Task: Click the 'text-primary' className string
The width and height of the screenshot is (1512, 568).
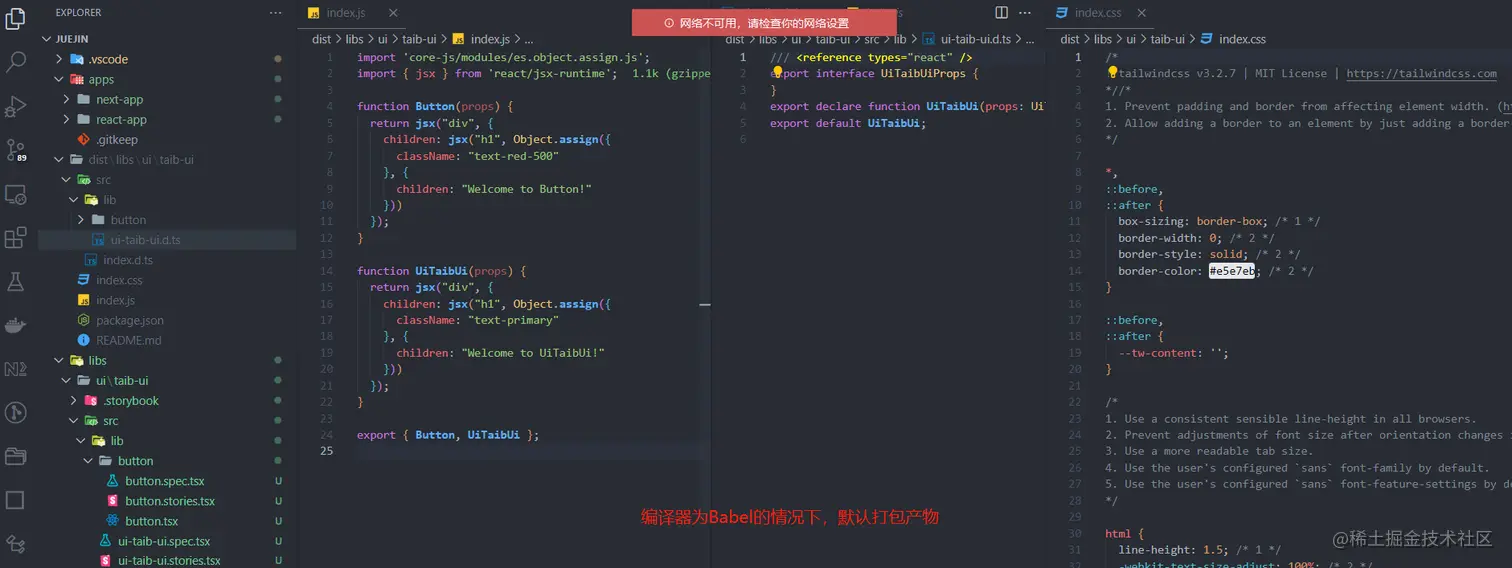Action: (513, 320)
